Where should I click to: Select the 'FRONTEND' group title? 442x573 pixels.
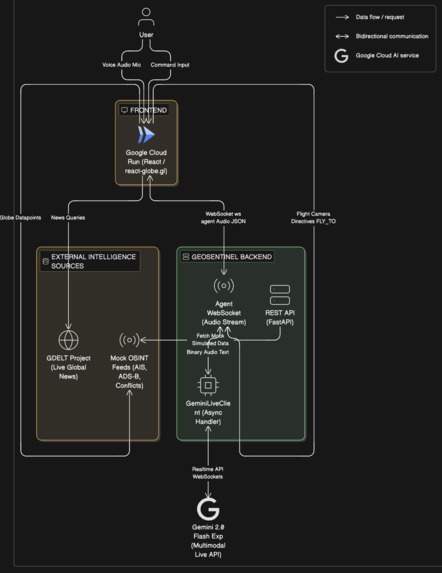[x=148, y=110]
